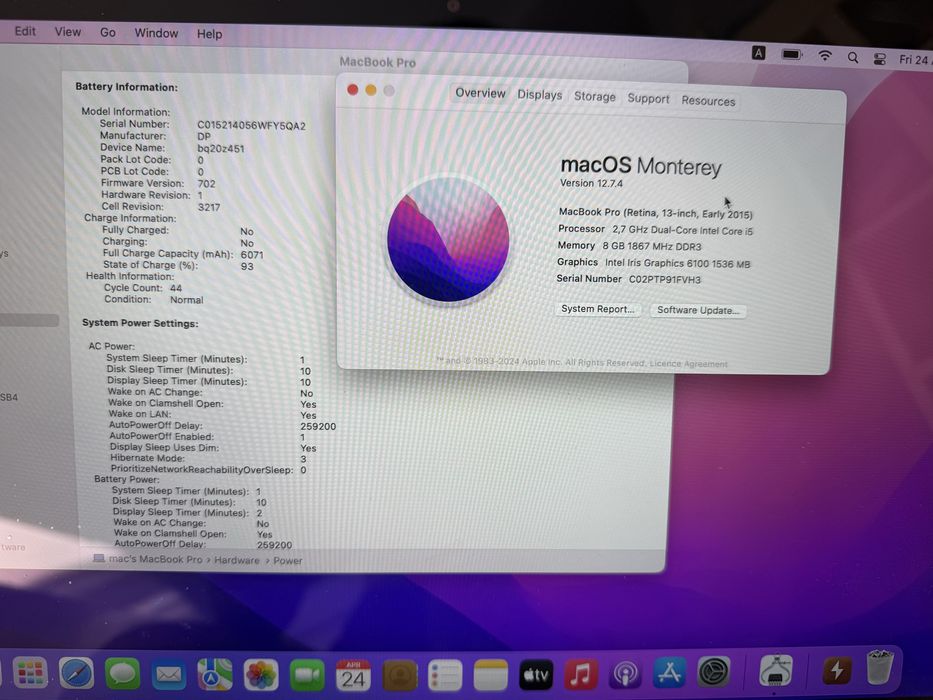Click 'MacBook Pro (Retina, 13-inch, Early 2015)' text
This screenshot has width=933, height=700.
coord(656,212)
